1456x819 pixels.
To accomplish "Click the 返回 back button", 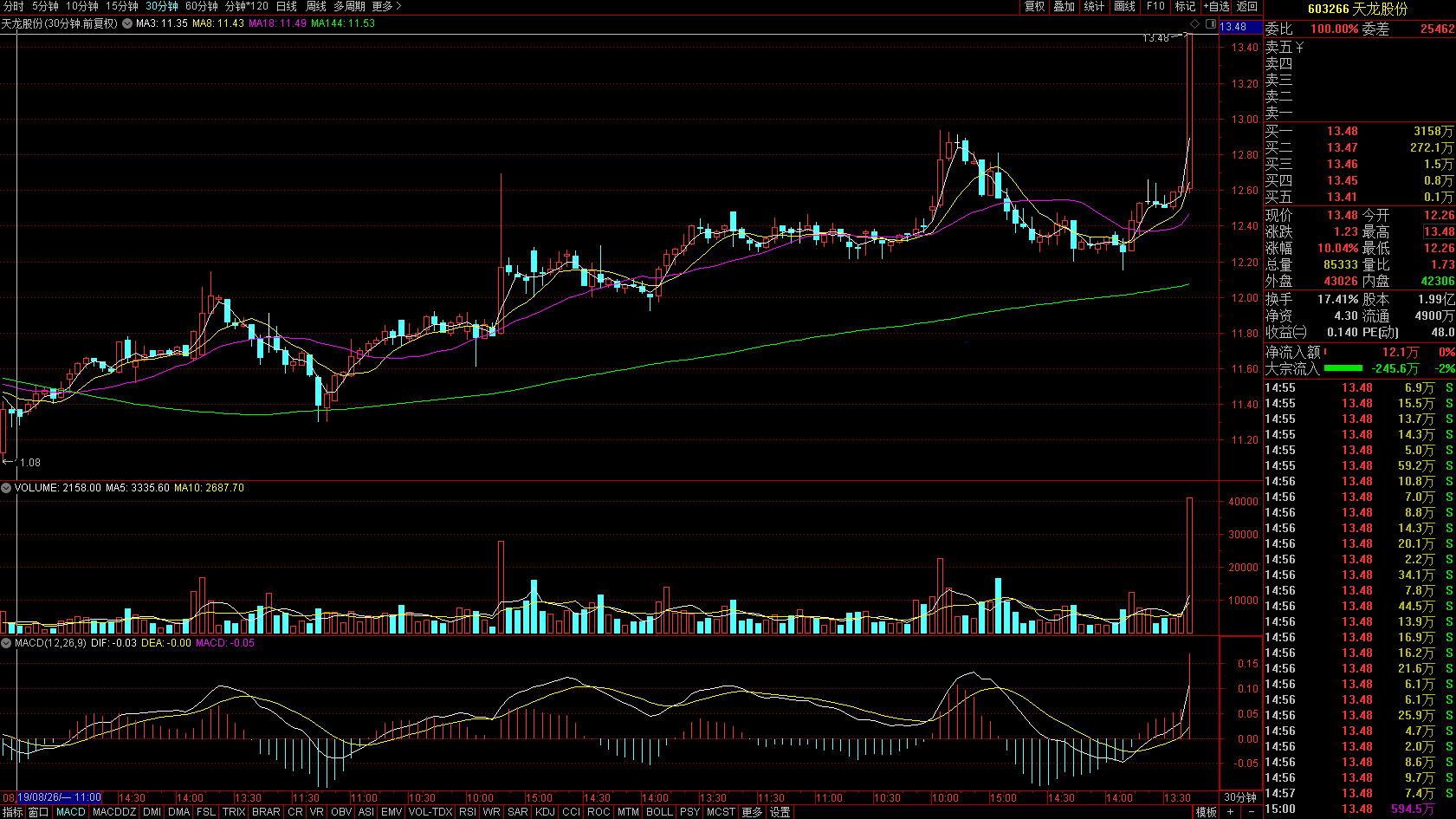I will [1246, 6].
